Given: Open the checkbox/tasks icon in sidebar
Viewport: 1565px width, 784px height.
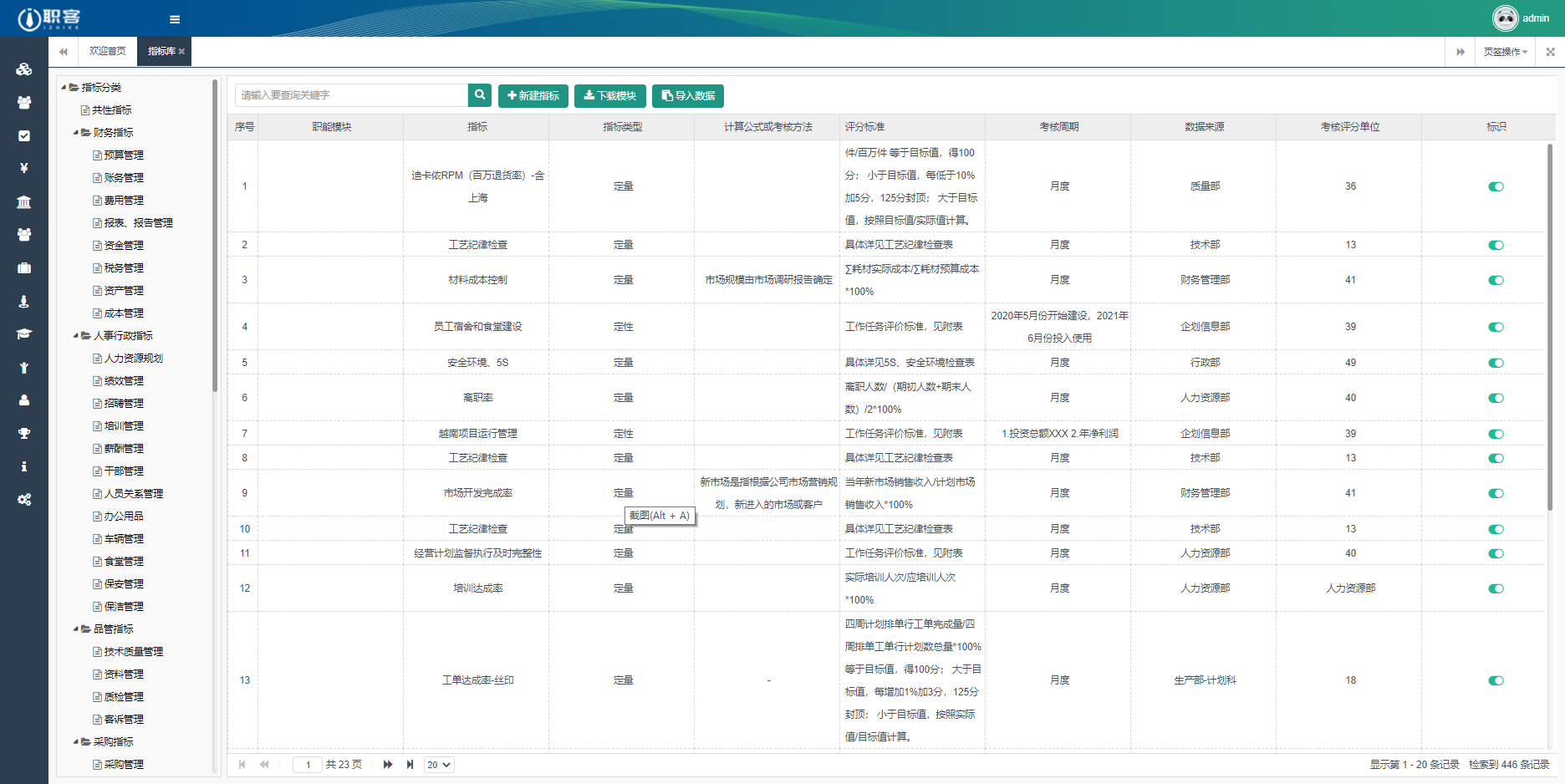Looking at the screenshot, I should coord(23,135).
